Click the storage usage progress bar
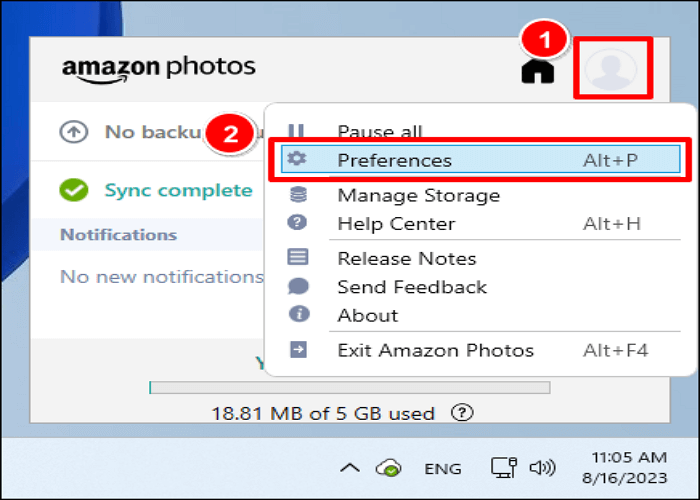The image size is (700, 500). coord(350,388)
